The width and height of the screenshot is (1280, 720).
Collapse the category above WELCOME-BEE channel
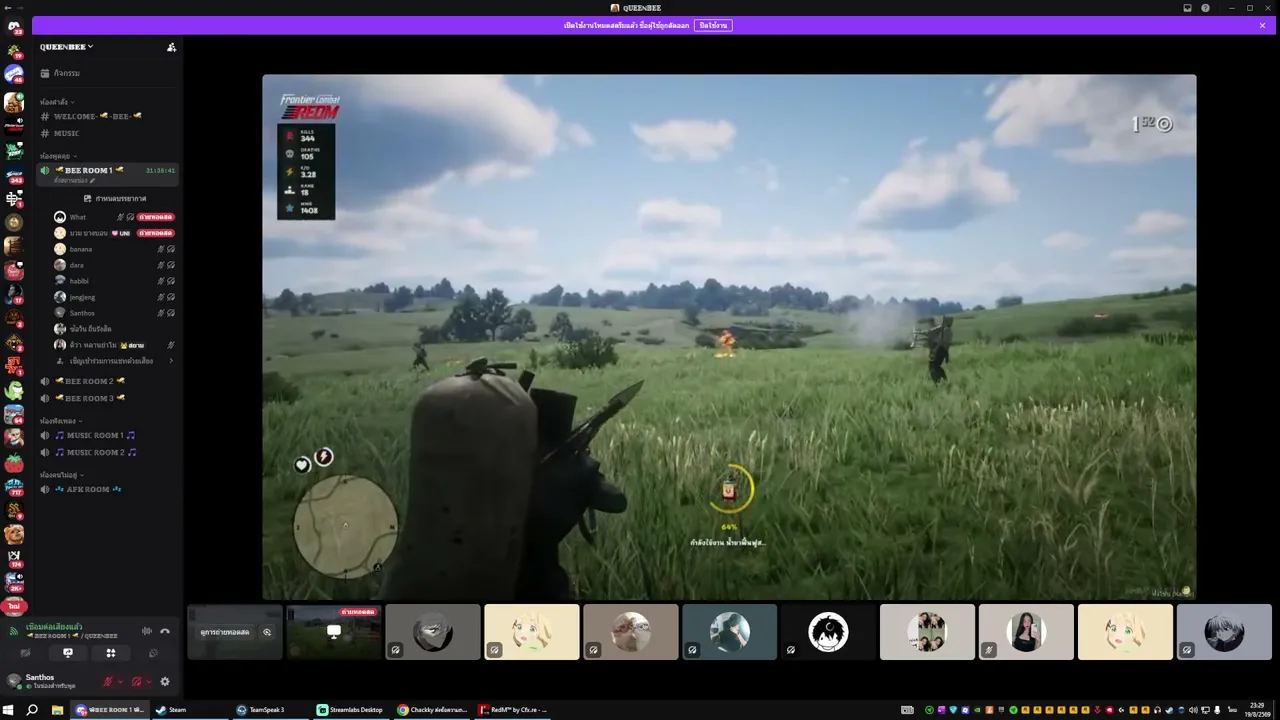point(55,102)
